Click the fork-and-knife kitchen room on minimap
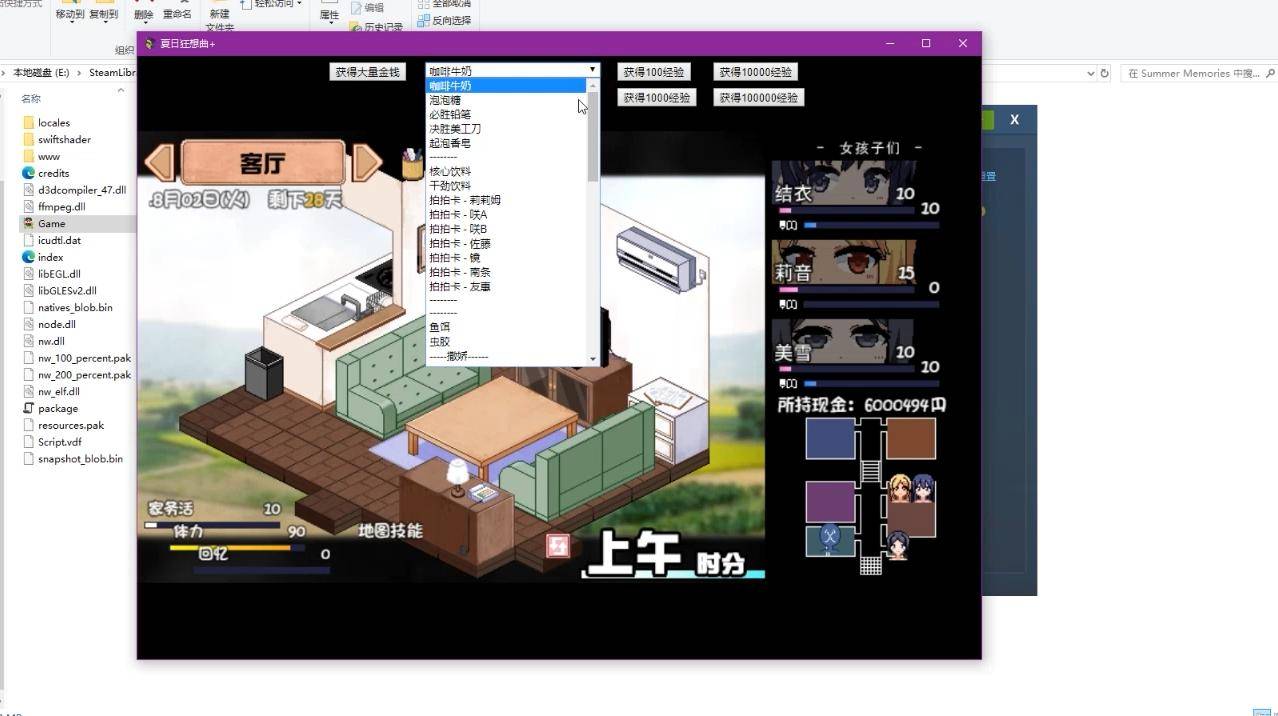The width and height of the screenshot is (1278, 716). click(x=829, y=540)
